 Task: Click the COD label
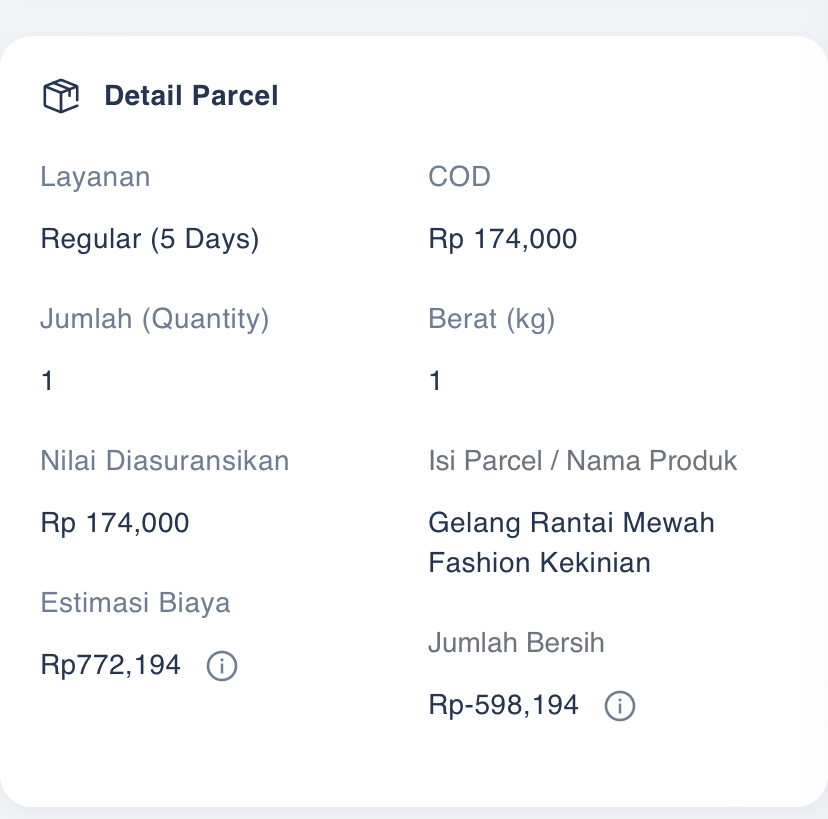(459, 177)
